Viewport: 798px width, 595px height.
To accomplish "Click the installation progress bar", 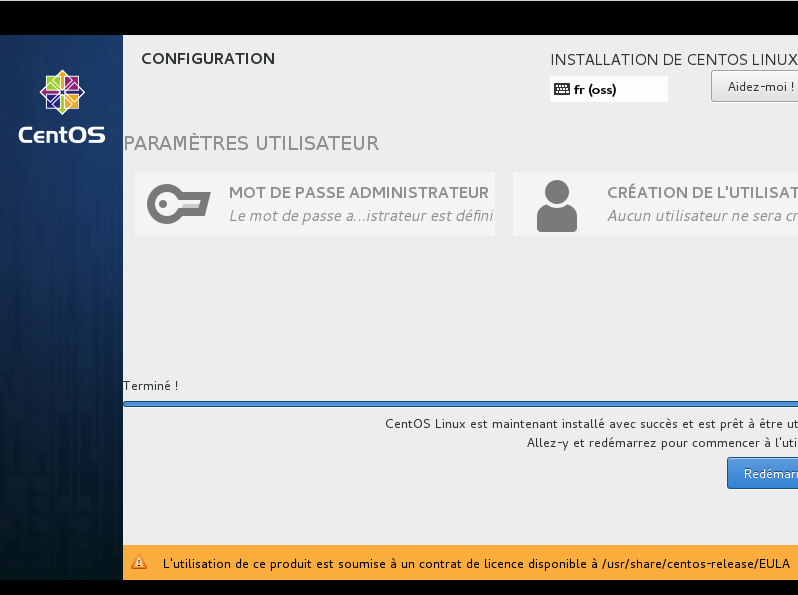I will pos(460,404).
